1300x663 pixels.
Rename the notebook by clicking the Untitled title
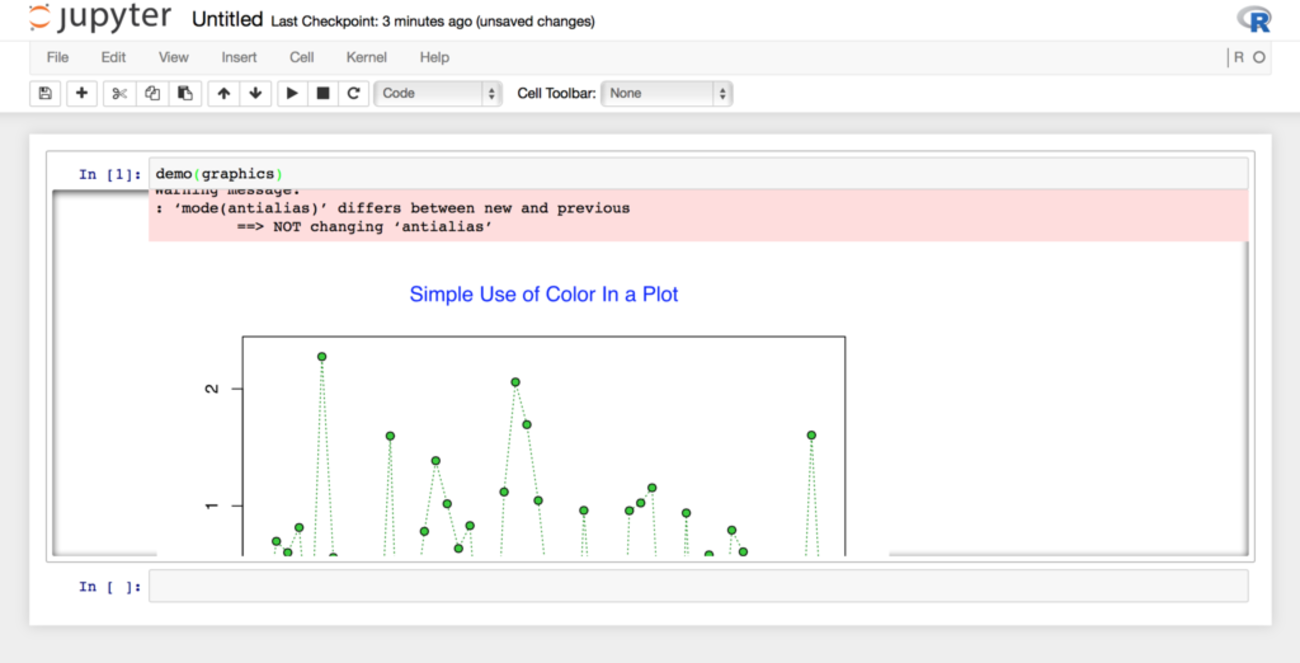point(227,20)
